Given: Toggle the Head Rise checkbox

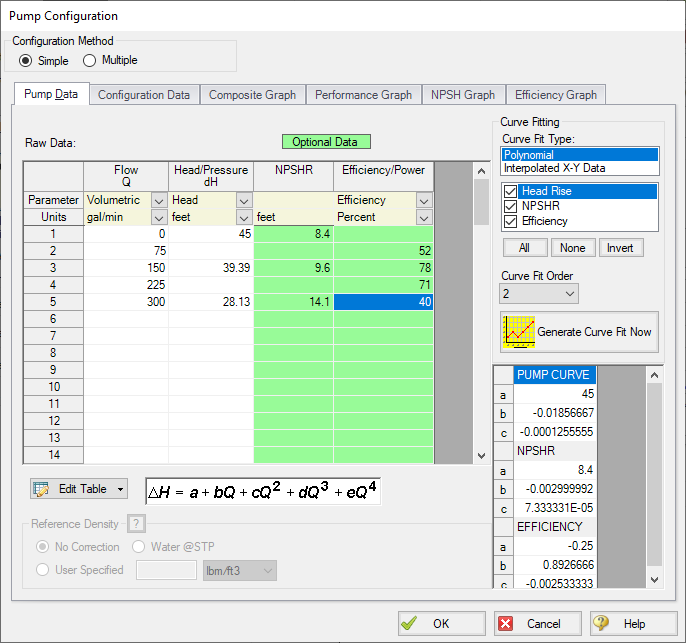Looking at the screenshot, I should [510, 191].
